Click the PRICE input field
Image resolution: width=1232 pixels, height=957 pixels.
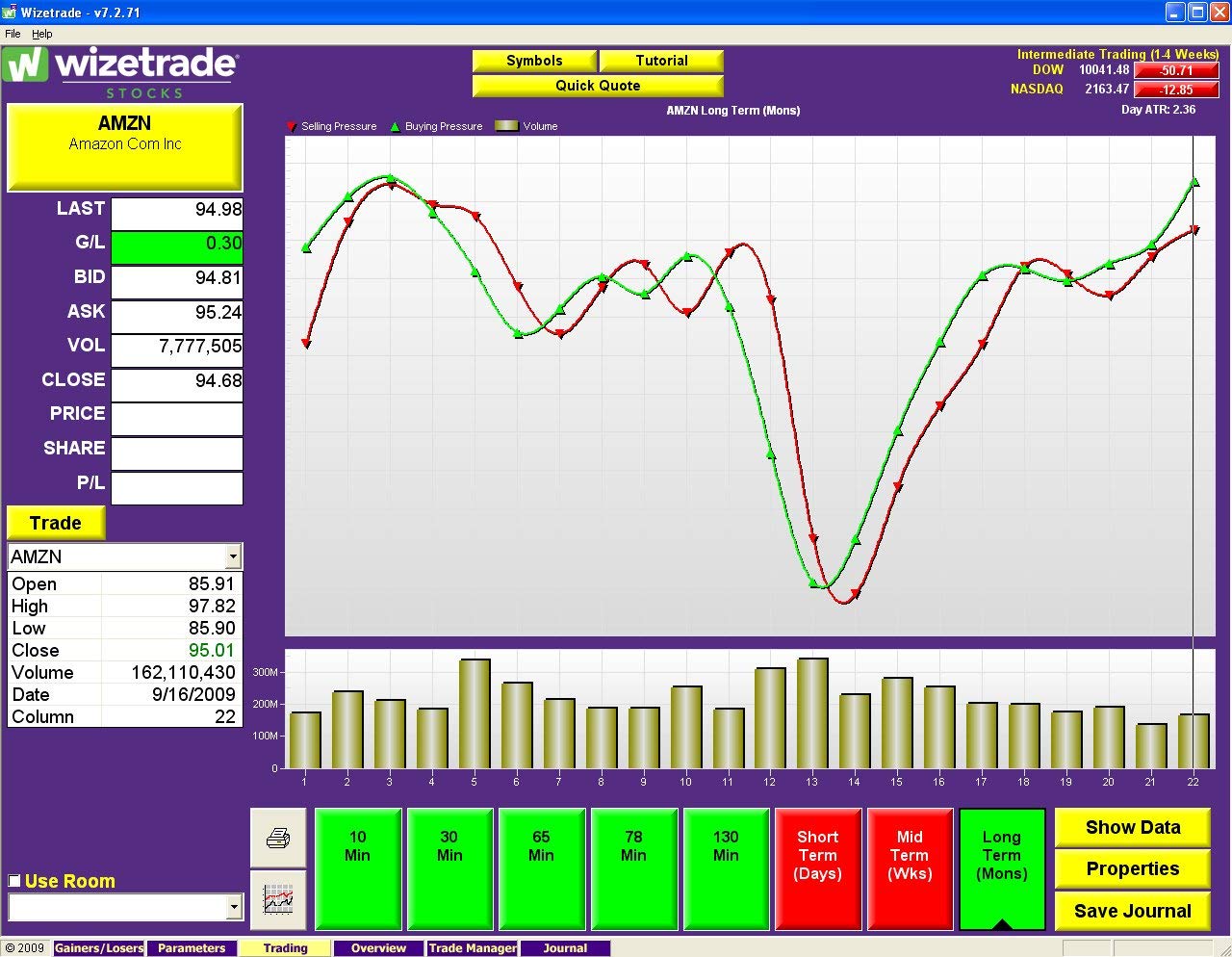pyautogui.click(x=177, y=419)
